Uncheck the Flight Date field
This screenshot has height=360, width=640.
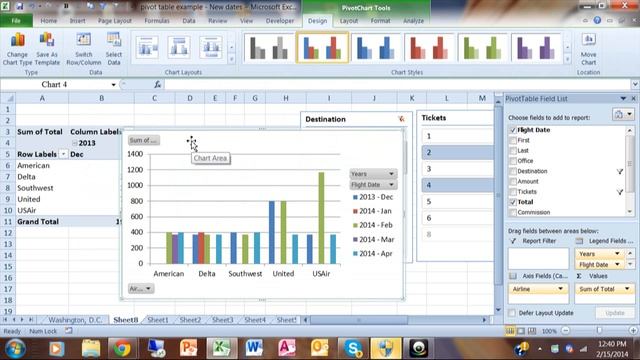(x=513, y=130)
